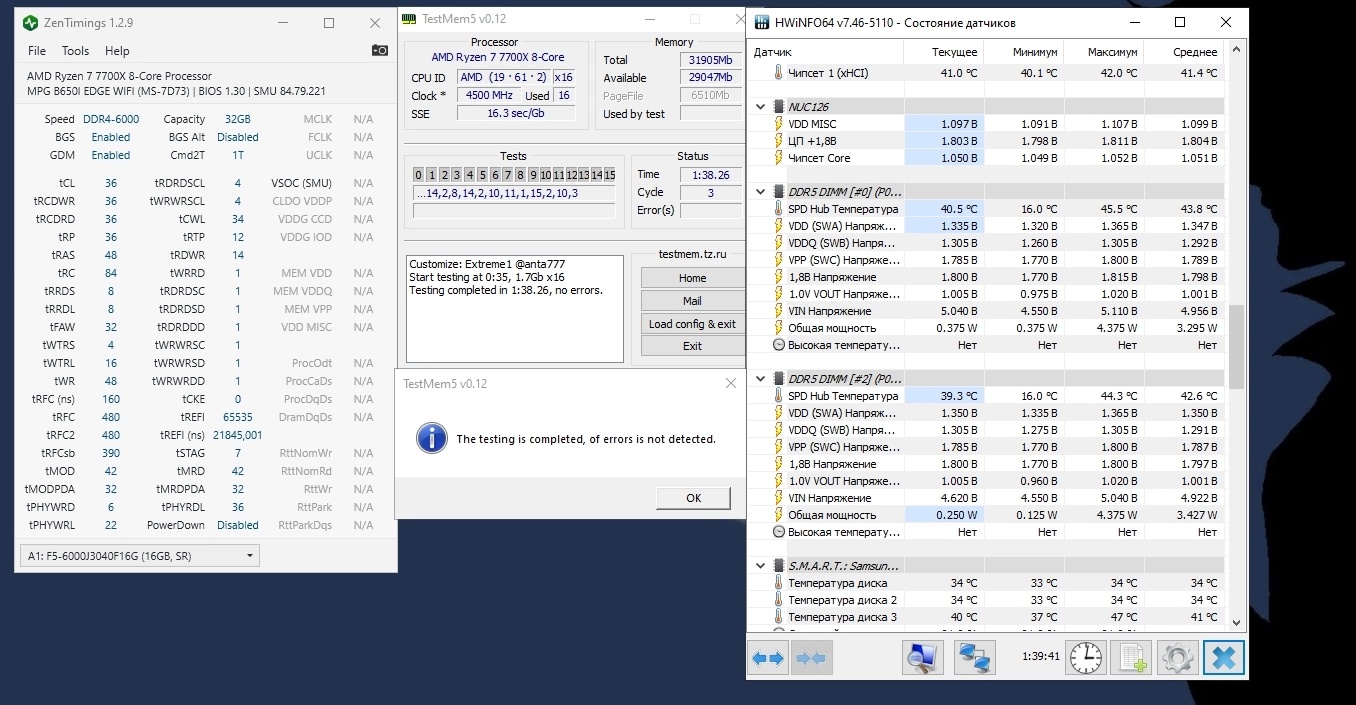1356x705 pixels.
Task: Open the ZenTimings File menu
Action: 37,51
